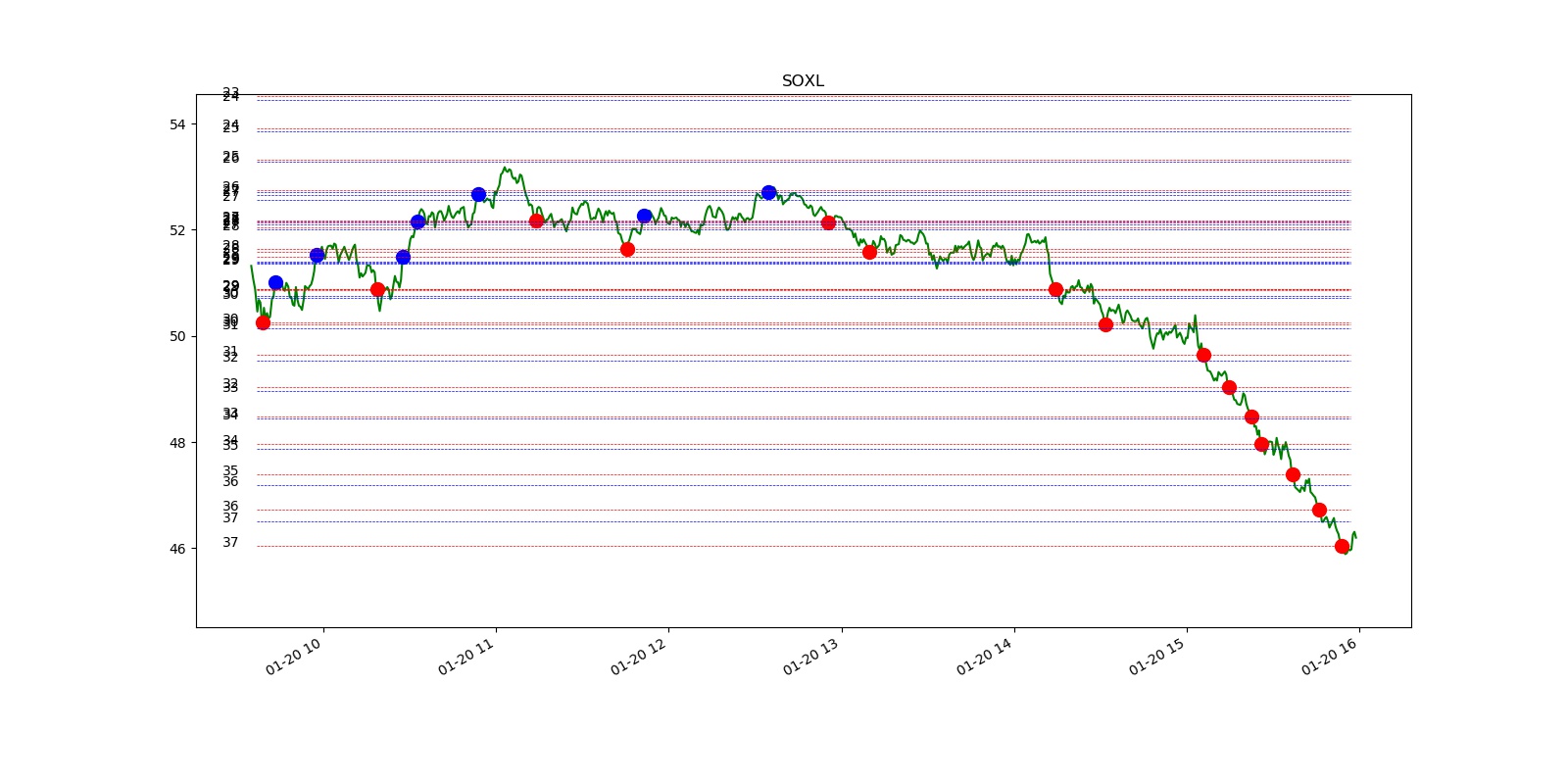Pick the blue marker just before 10:00

click(x=317, y=255)
